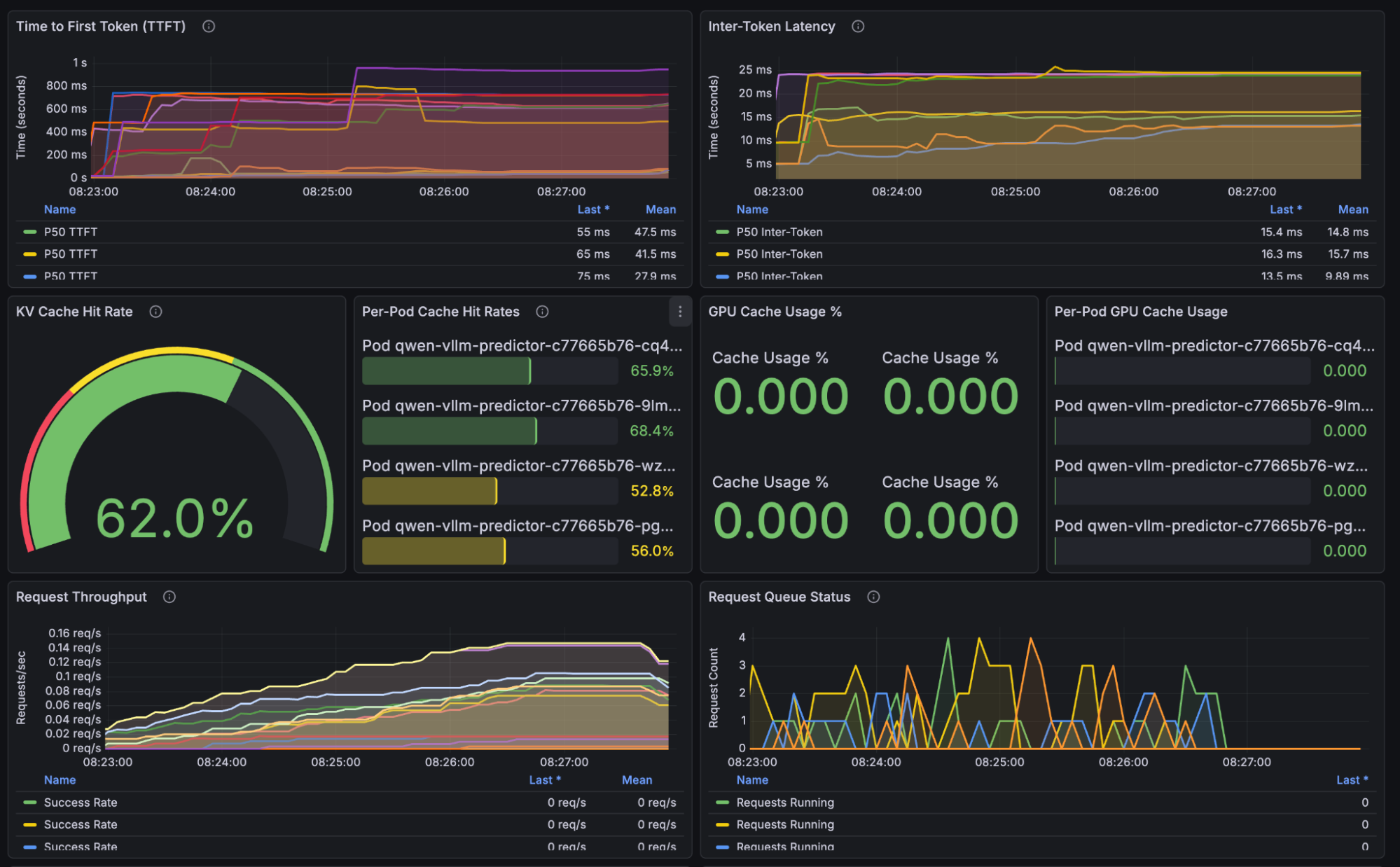Screen dimensions: 1400x867
Task: Click info icon beside Request Throughput title
Action: click(169, 597)
